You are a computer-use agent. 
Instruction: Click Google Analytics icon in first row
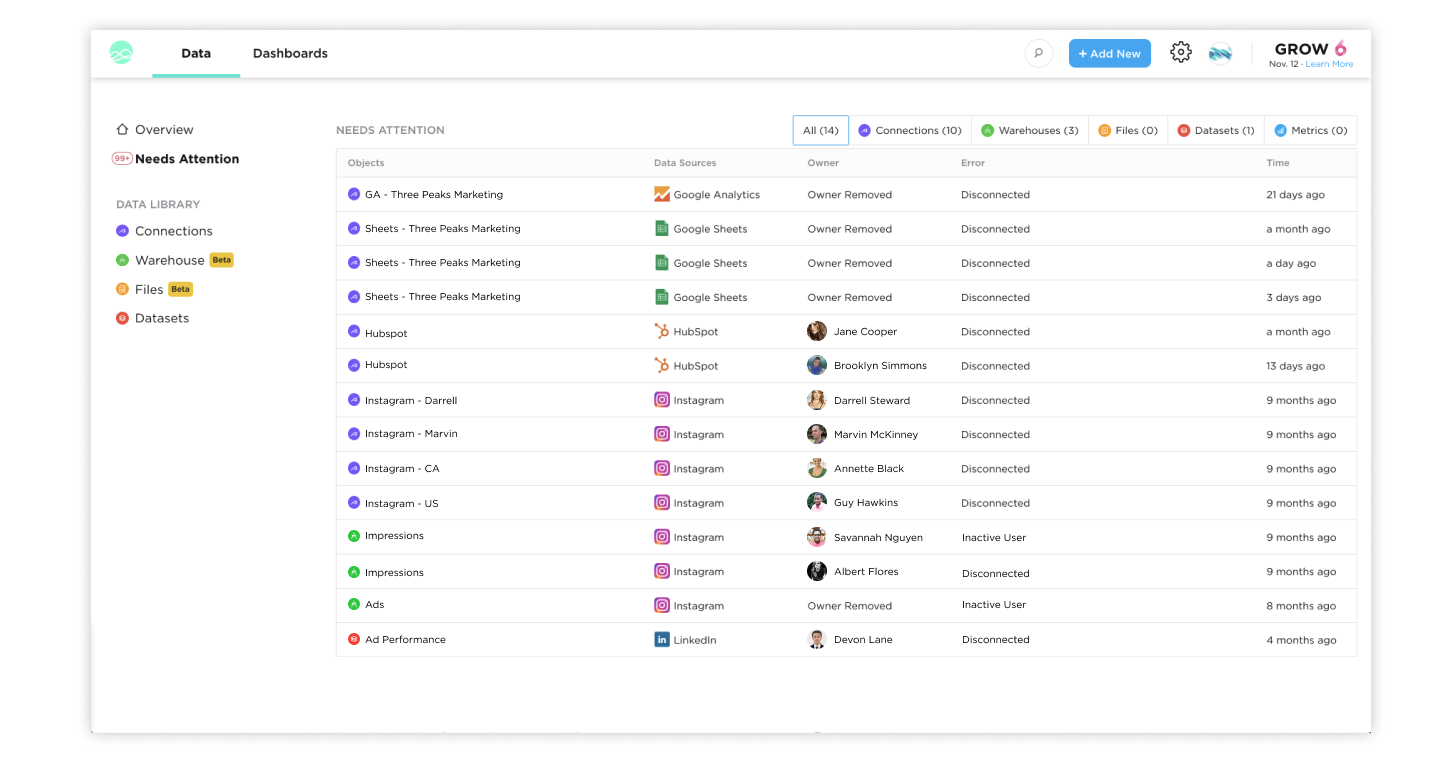tap(661, 195)
